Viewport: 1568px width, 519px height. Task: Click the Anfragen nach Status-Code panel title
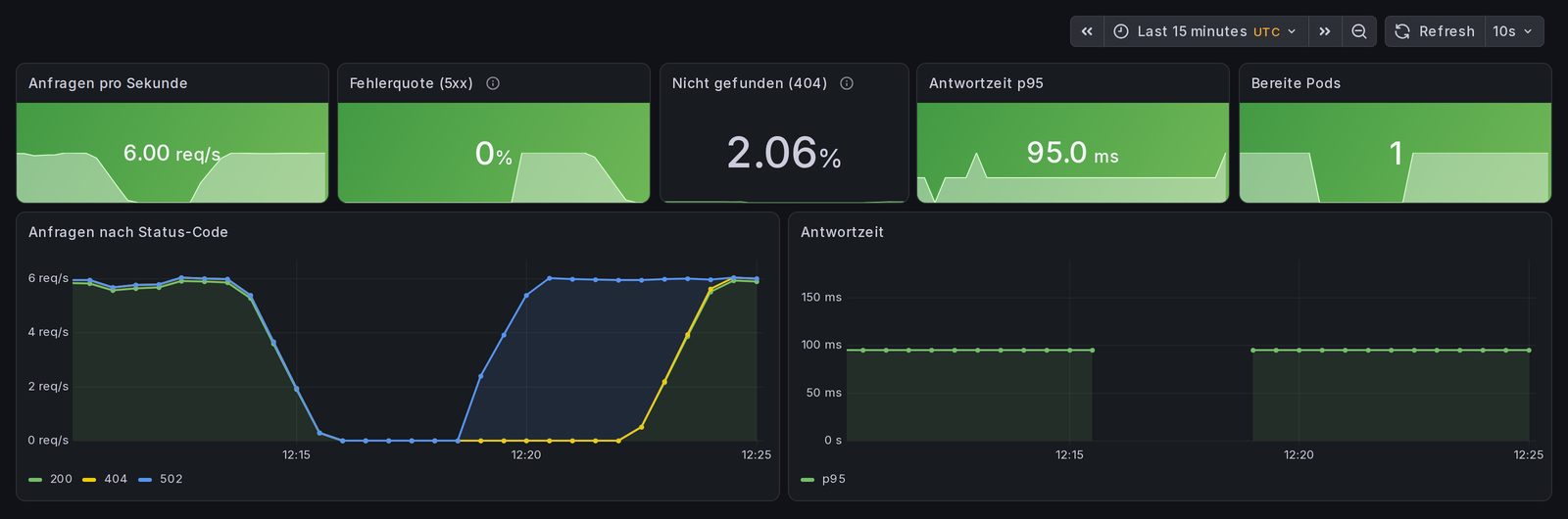[x=128, y=232]
